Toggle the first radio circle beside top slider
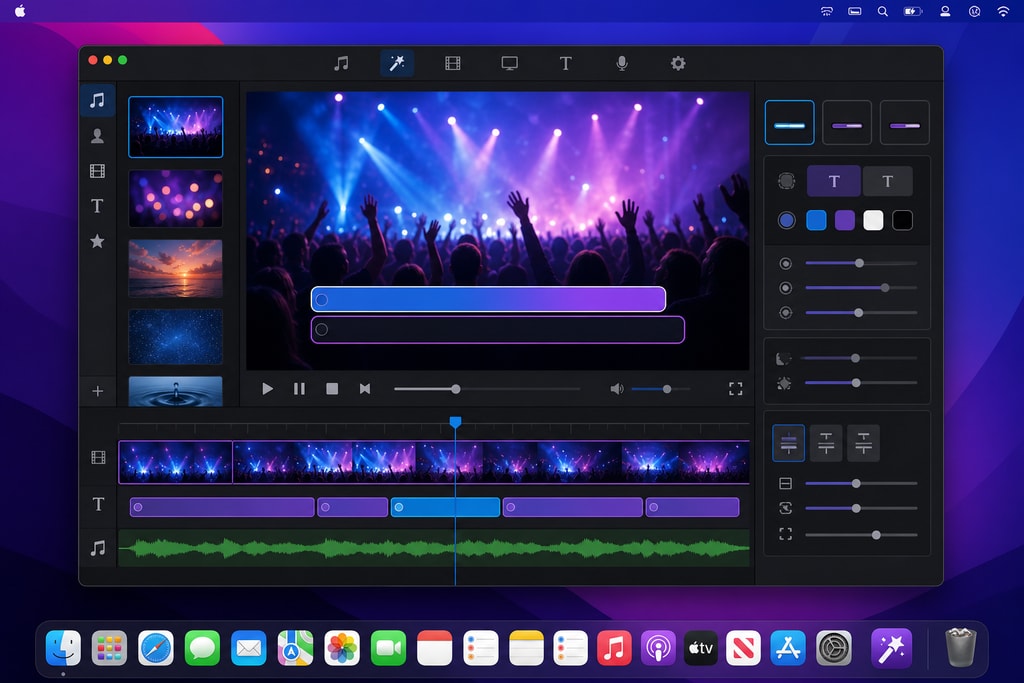This screenshot has height=683, width=1024. click(x=786, y=263)
